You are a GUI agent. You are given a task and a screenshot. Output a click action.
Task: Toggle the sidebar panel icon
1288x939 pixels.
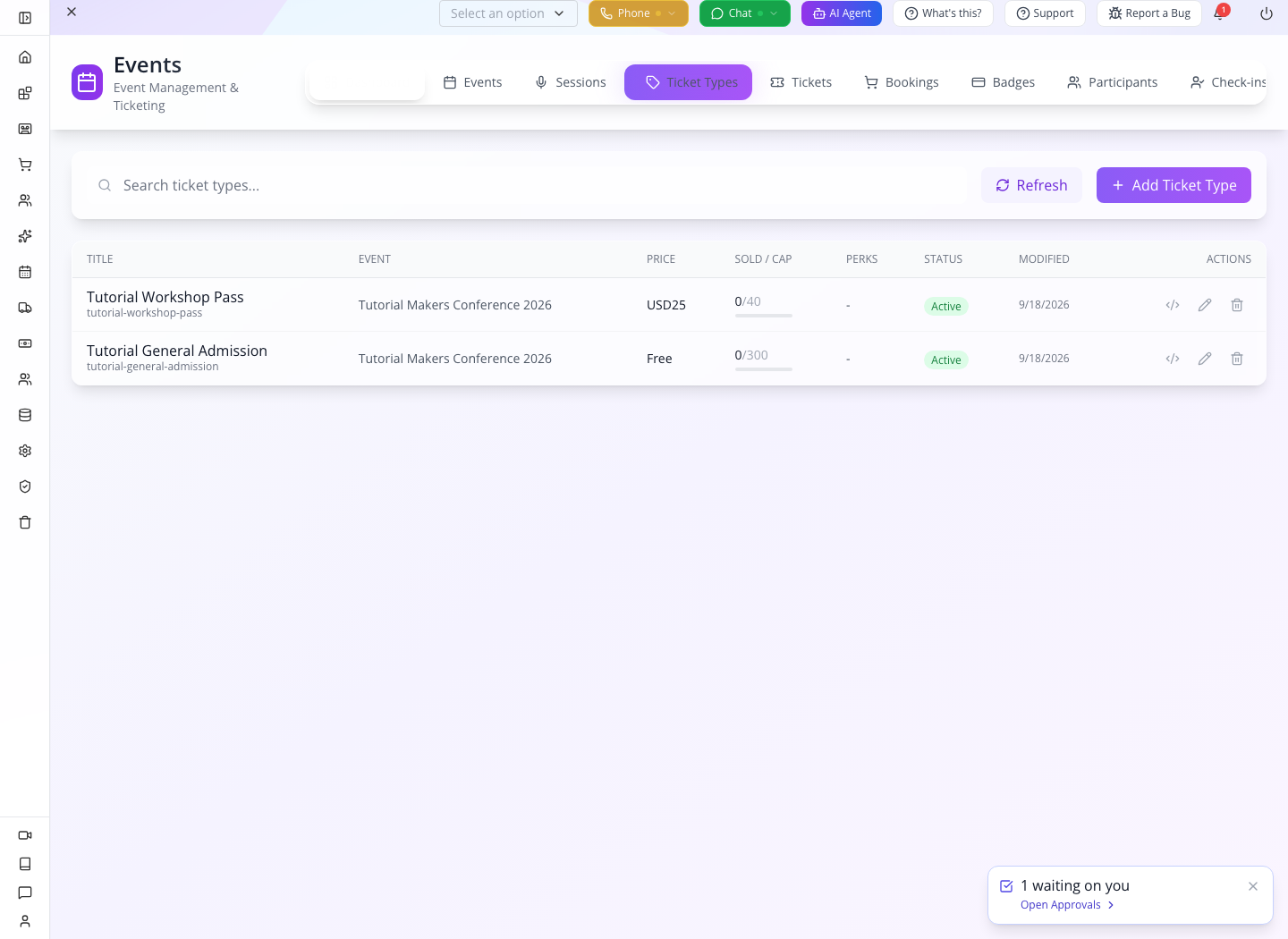coord(25,18)
